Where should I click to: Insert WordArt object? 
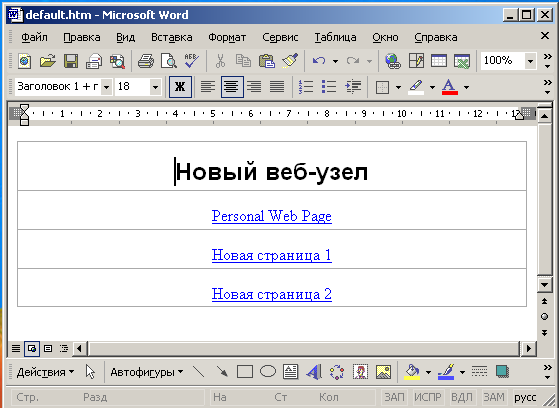coord(314,372)
